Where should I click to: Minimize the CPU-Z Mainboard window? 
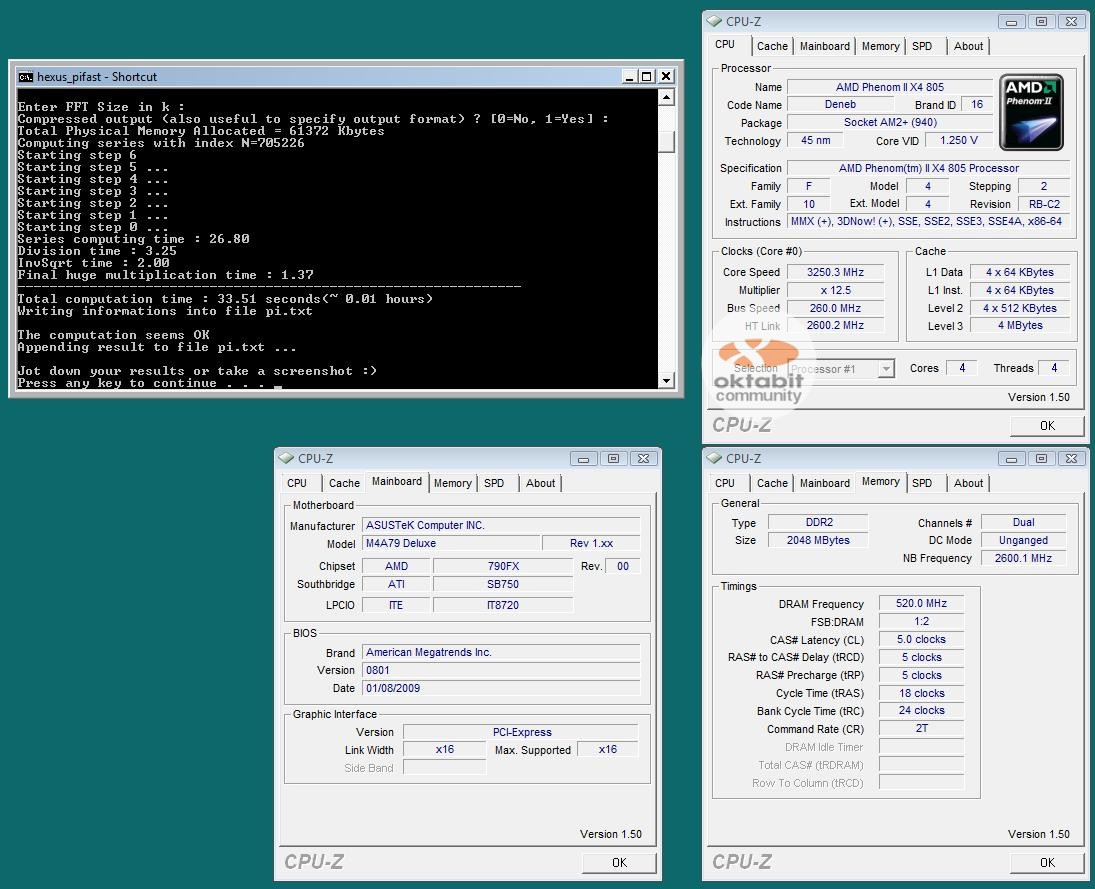click(x=583, y=459)
